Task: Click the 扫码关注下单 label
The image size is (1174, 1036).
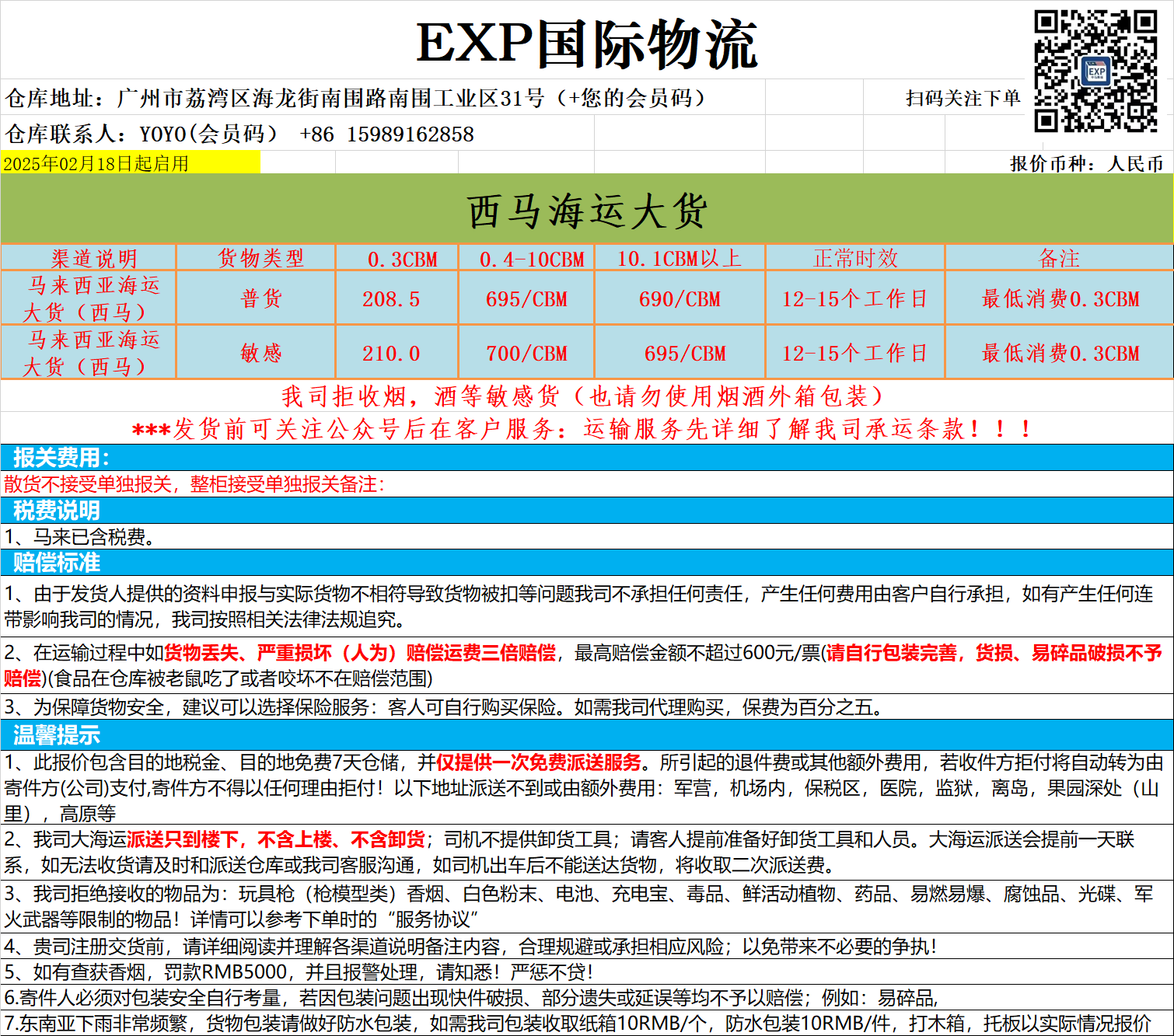Action: tap(963, 98)
